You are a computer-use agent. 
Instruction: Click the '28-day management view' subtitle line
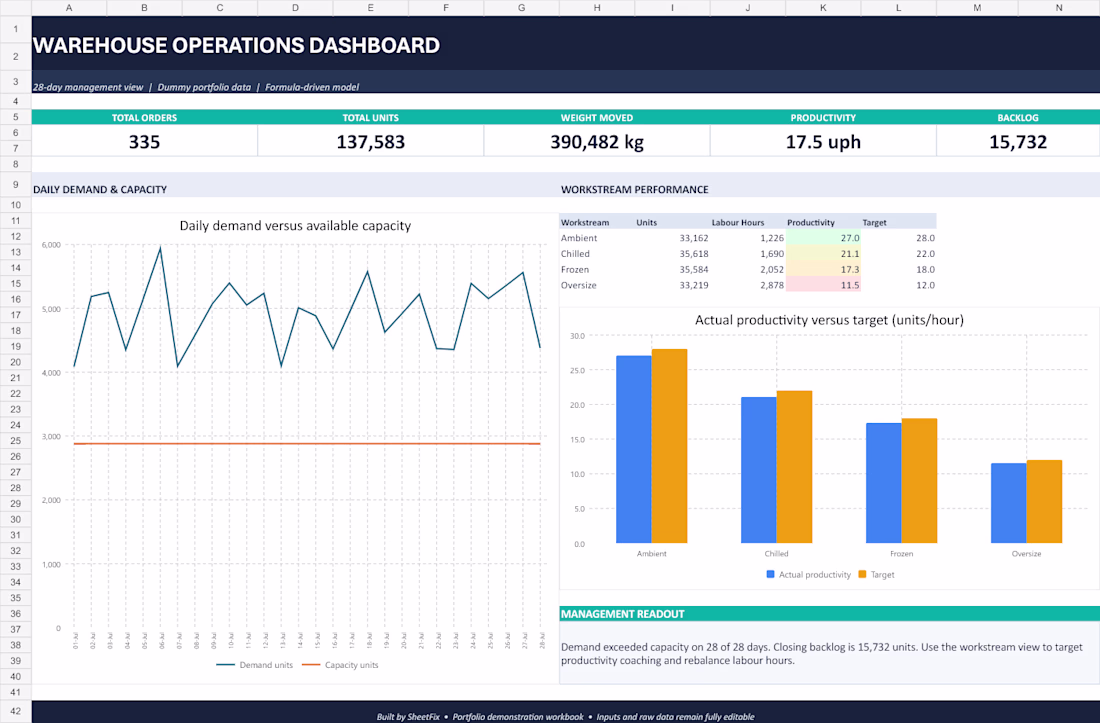pyautogui.click(x=196, y=87)
